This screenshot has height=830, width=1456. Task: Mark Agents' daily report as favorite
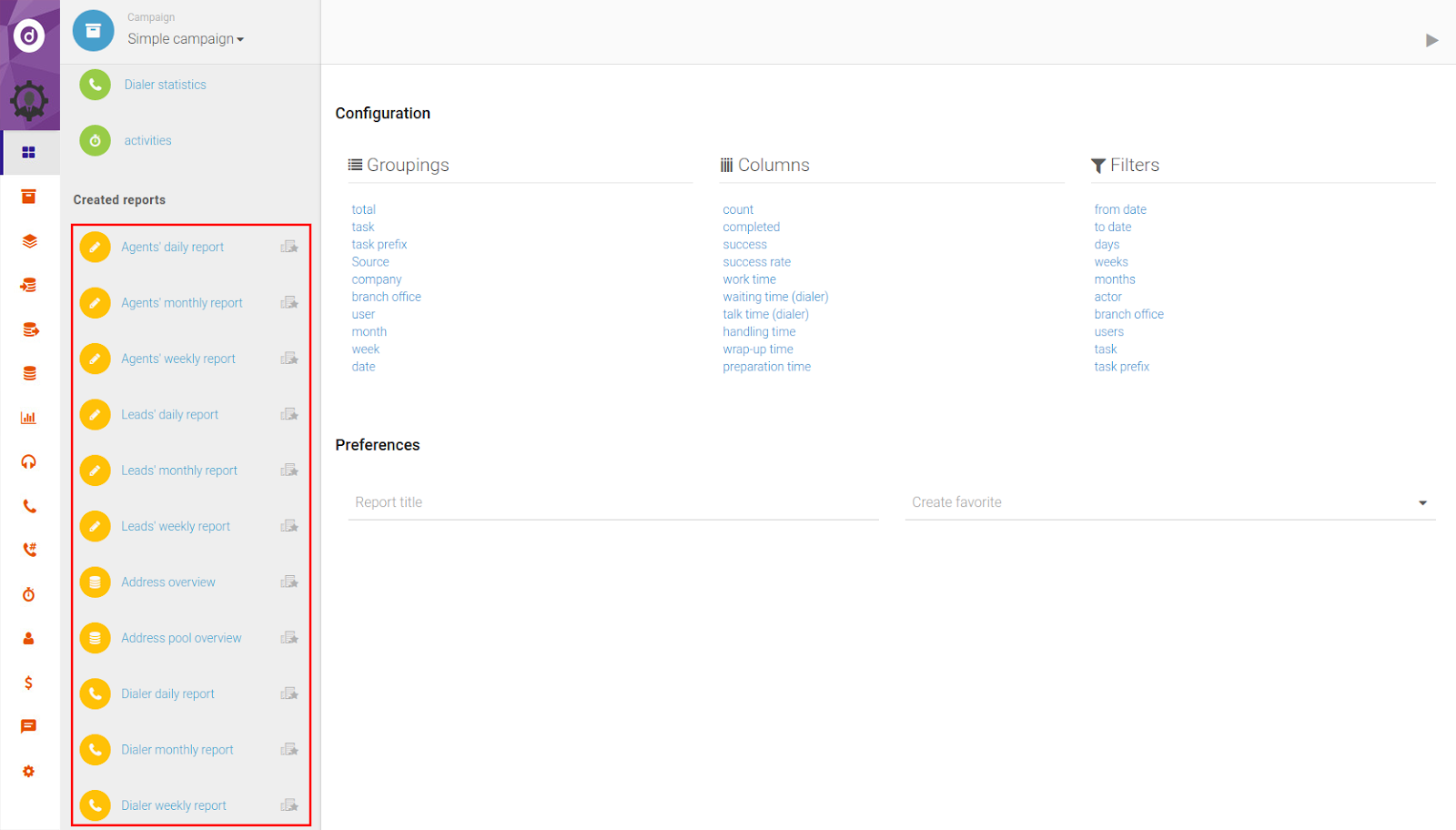pos(288,246)
